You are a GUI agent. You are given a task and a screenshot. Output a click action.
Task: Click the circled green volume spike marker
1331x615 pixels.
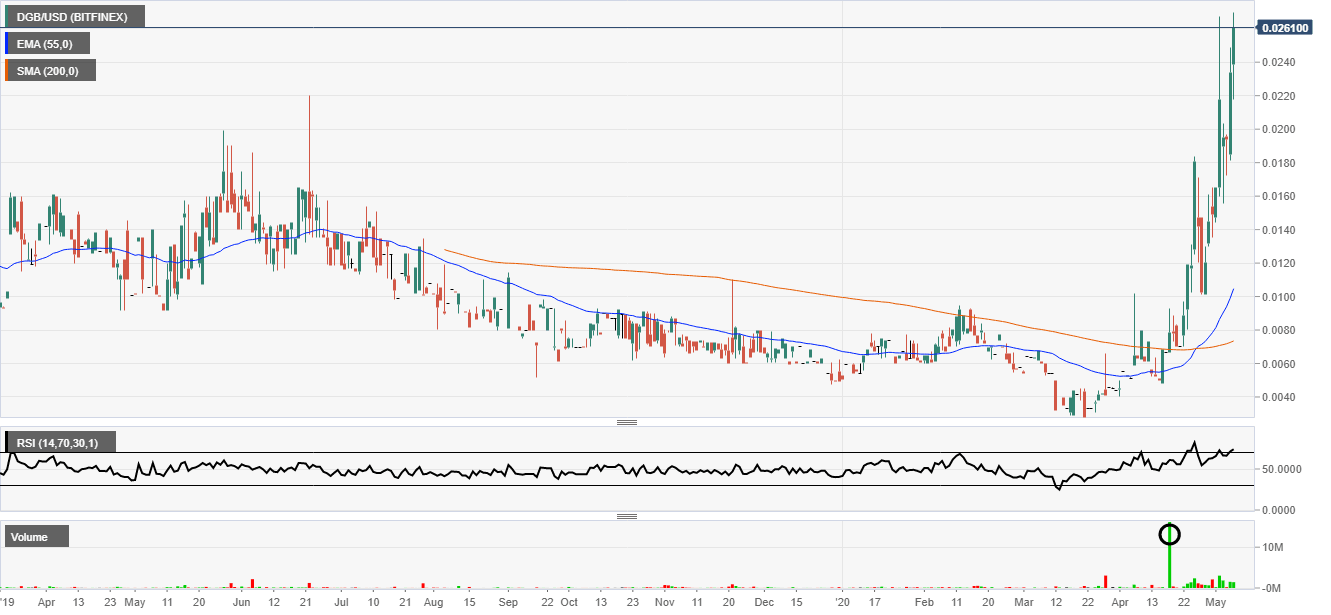(1170, 534)
